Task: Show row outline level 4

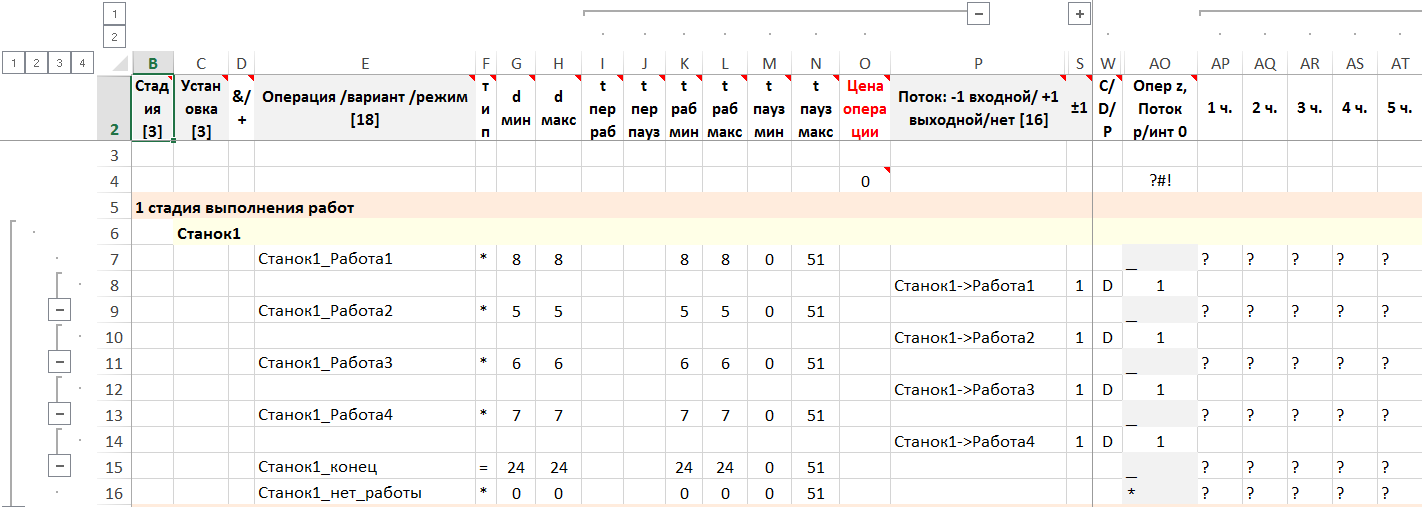Action: (x=82, y=63)
